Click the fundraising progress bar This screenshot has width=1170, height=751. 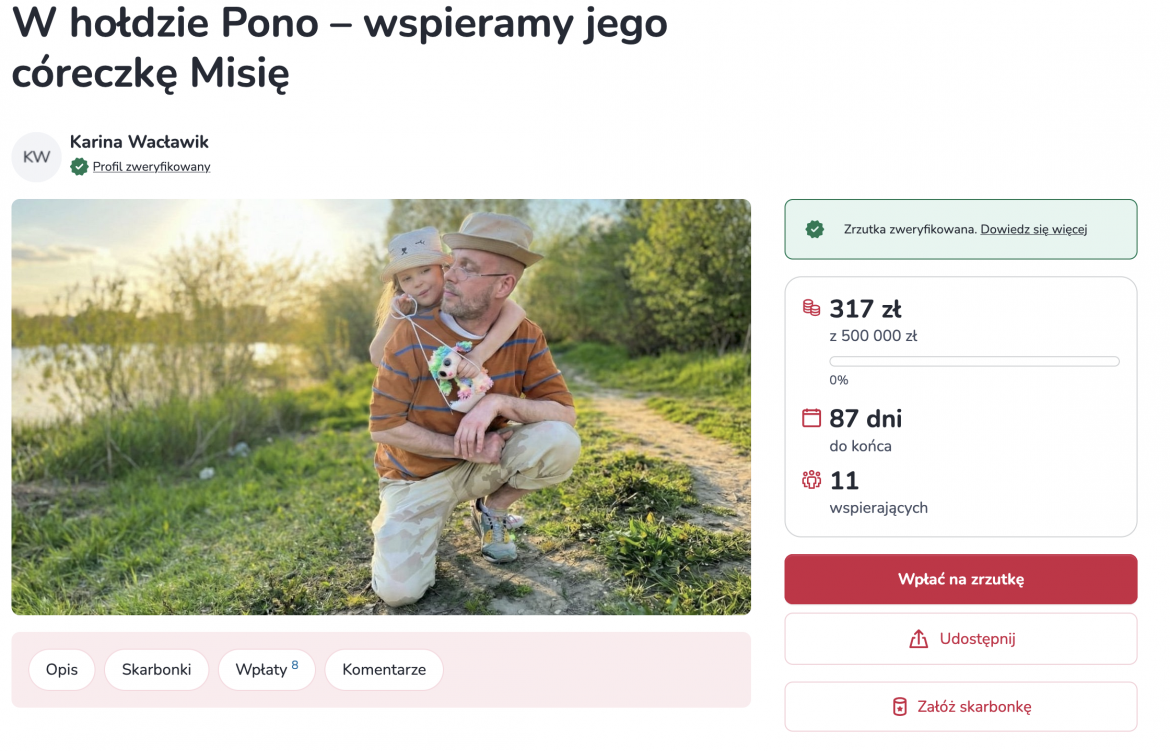click(974, 361)
